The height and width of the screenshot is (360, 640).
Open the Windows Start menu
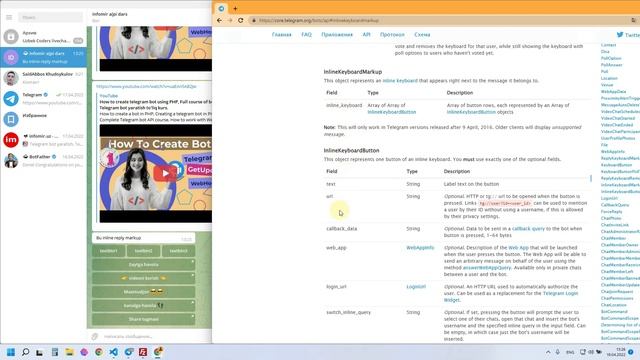coord(11,352)
